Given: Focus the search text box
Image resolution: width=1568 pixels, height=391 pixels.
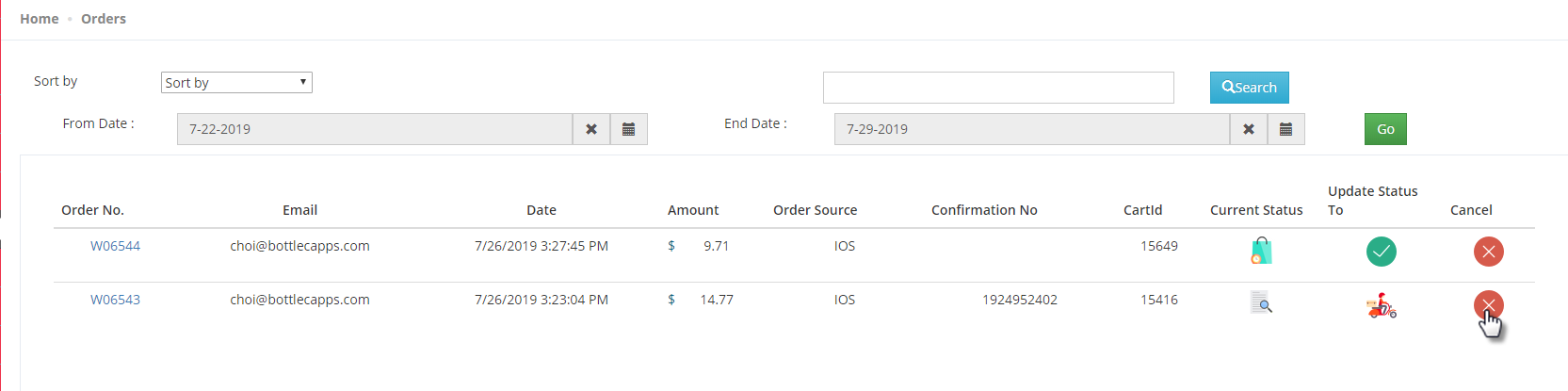Looking at the screenshot, I should (998, 88).
